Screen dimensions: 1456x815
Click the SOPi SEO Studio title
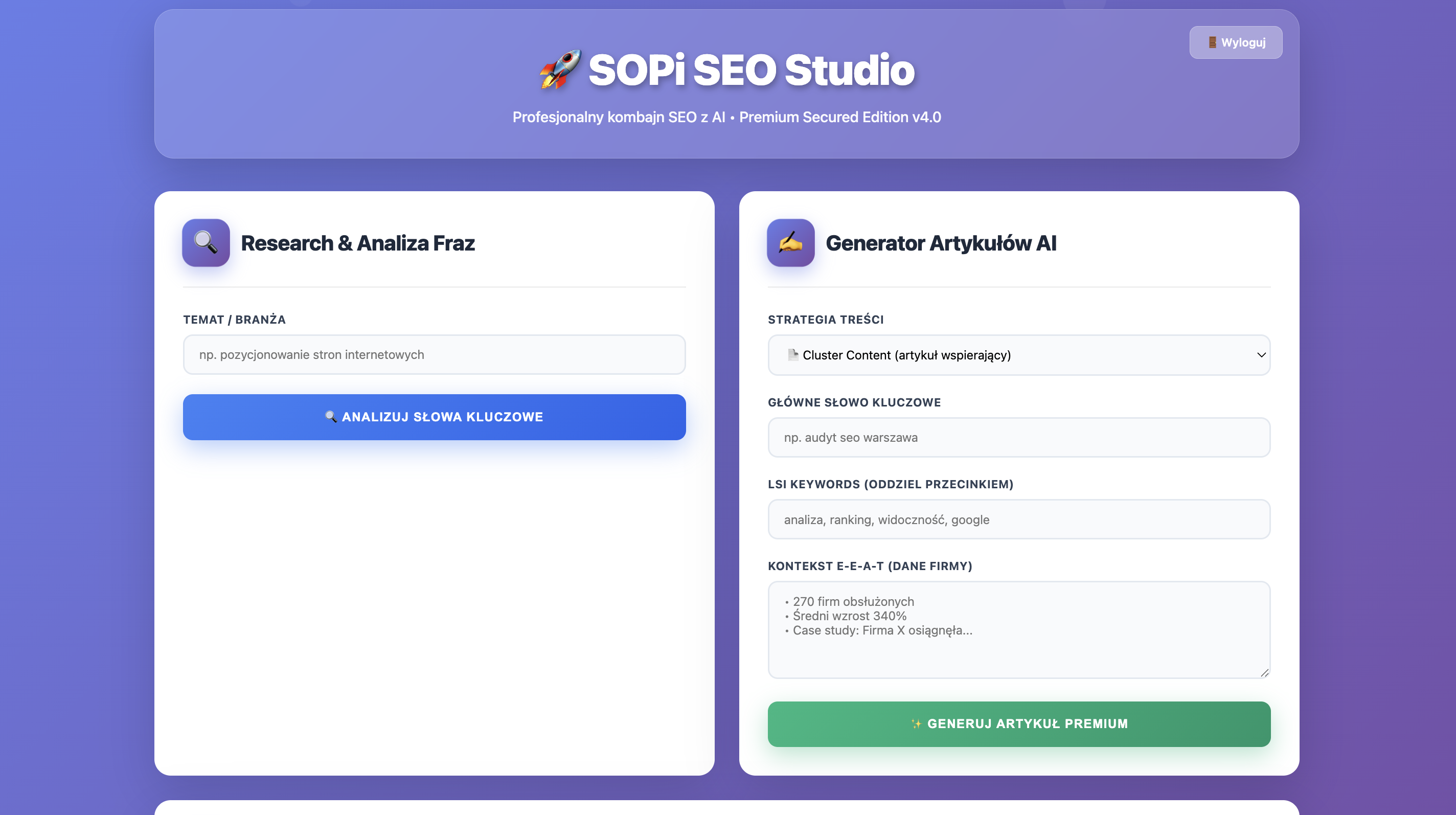pyautogui.click(x=750, y=70)
